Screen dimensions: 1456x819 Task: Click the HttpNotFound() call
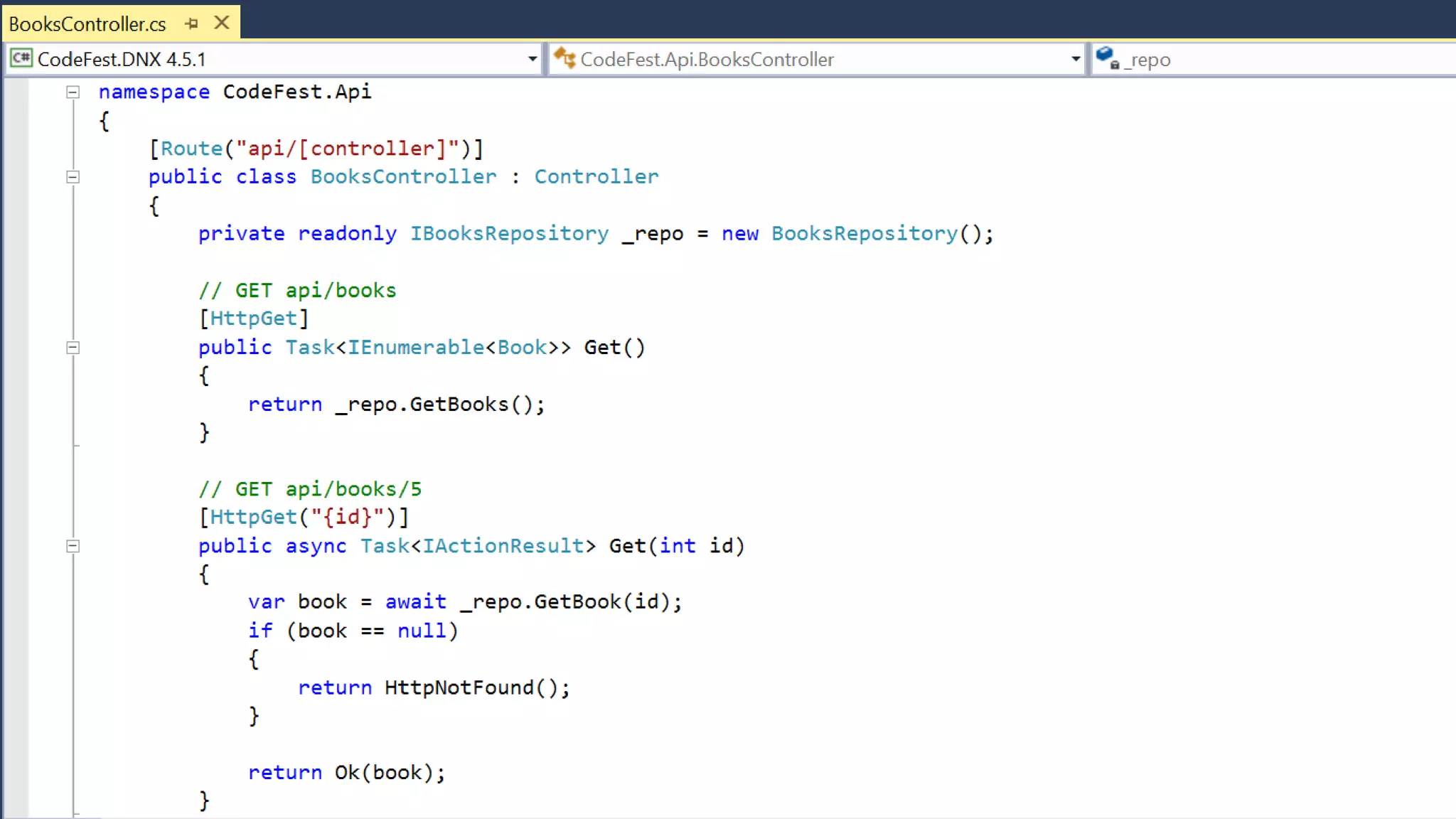(x=459, y=687)
